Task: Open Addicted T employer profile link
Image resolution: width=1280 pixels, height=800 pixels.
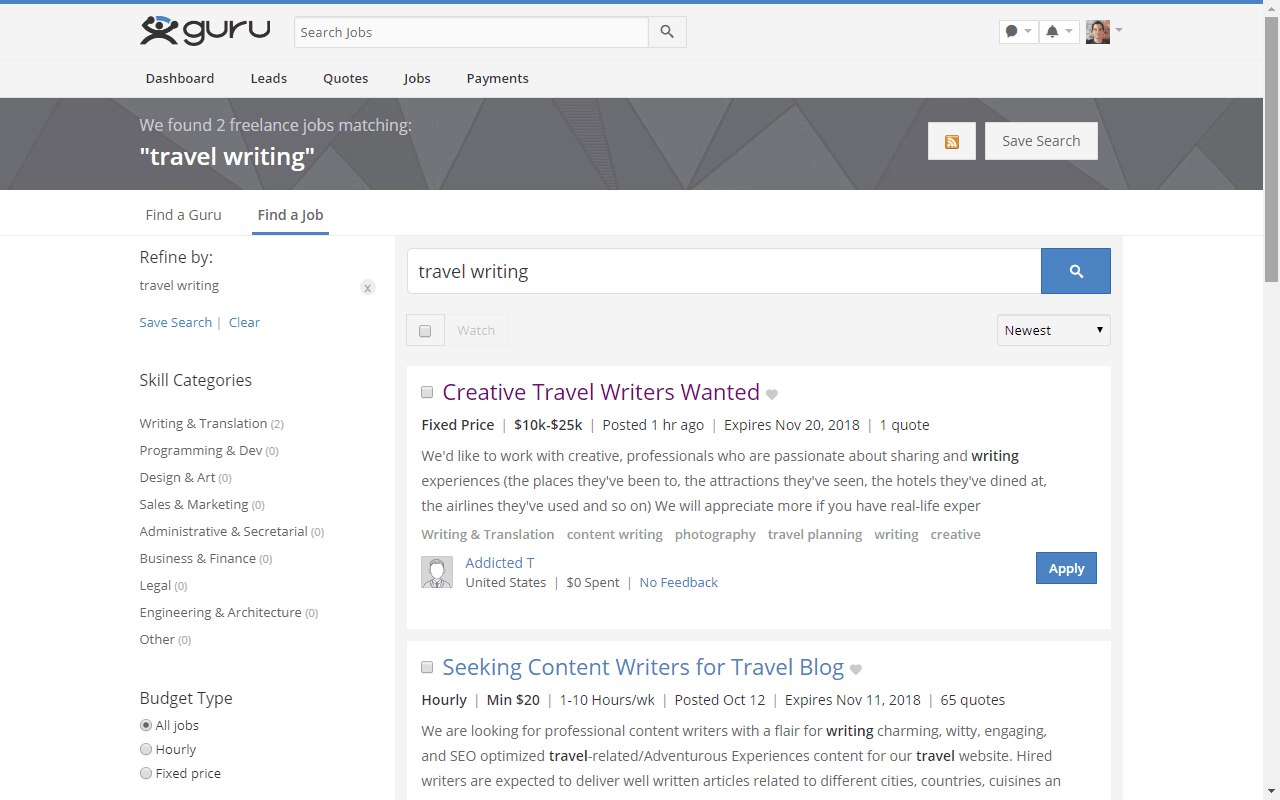Action: (x=500, y=562)
